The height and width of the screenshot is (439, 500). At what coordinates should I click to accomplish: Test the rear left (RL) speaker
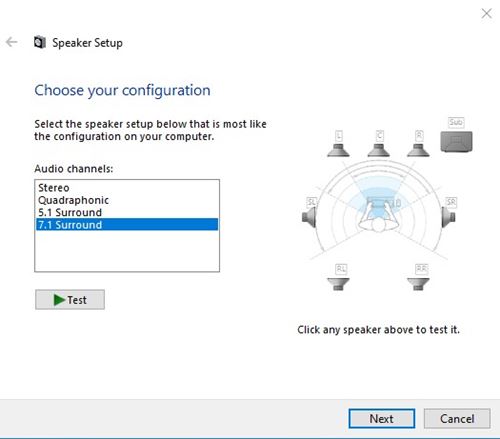click(x=338, y=284)
